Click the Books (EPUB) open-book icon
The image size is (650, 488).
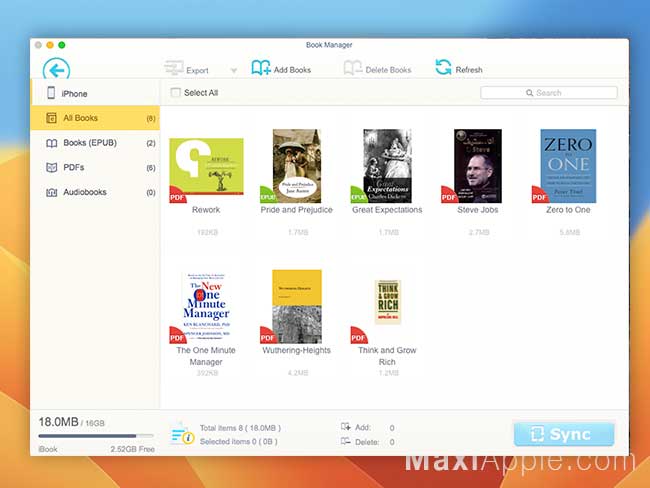51,143
